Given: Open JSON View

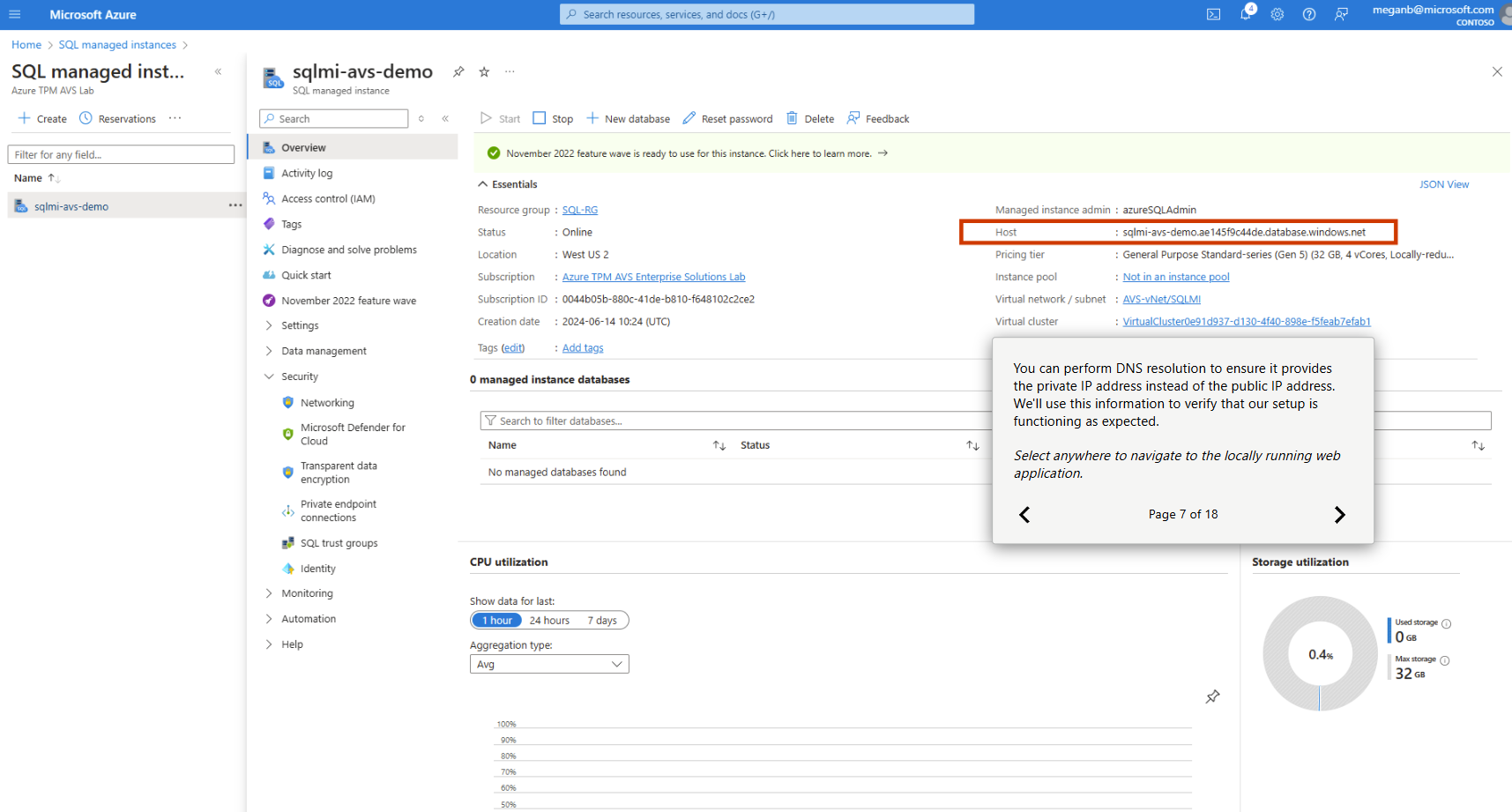Looking at the screenshot, I should (1444, 184).
